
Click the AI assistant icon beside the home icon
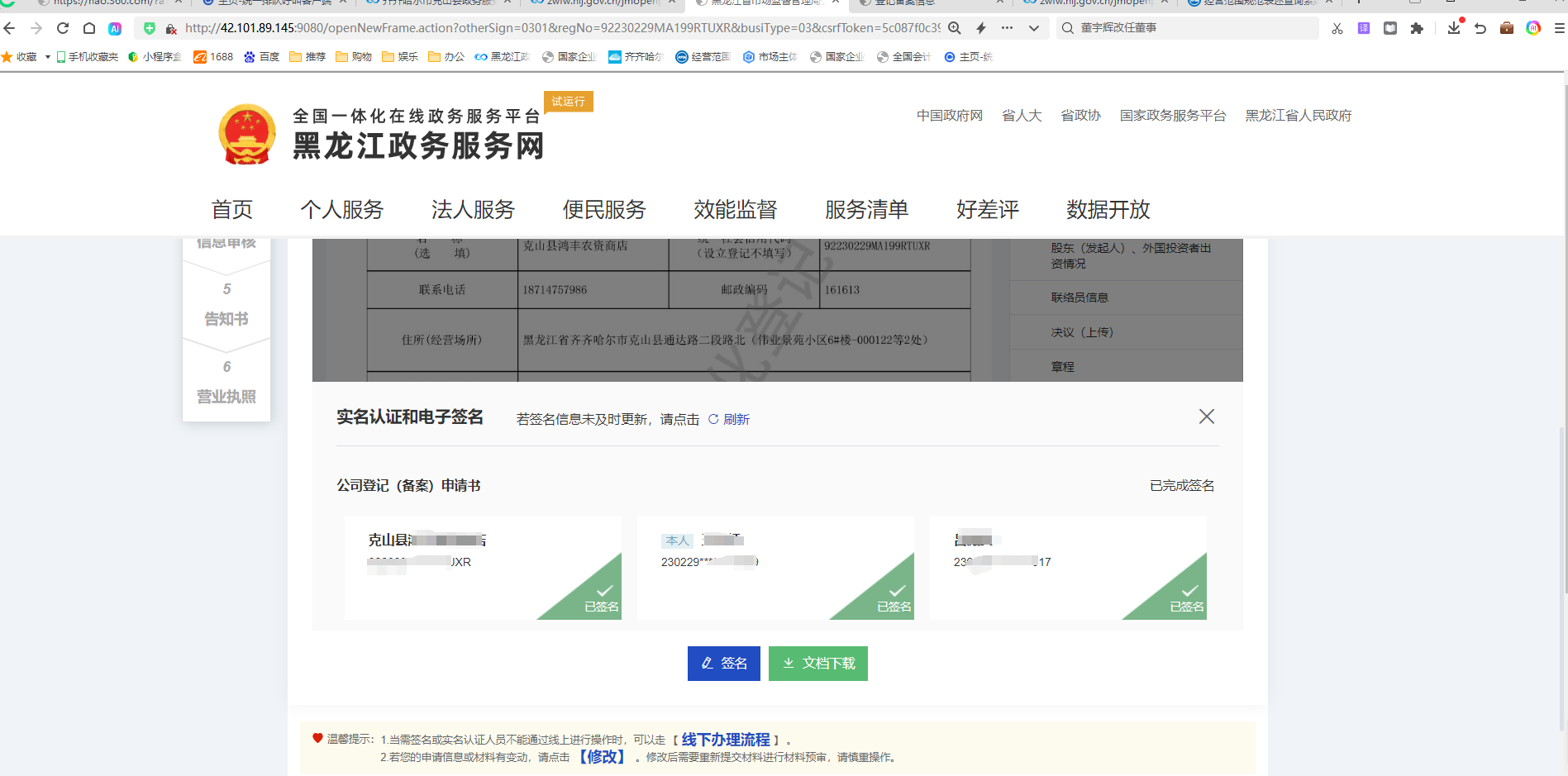[x=115, y=28]
